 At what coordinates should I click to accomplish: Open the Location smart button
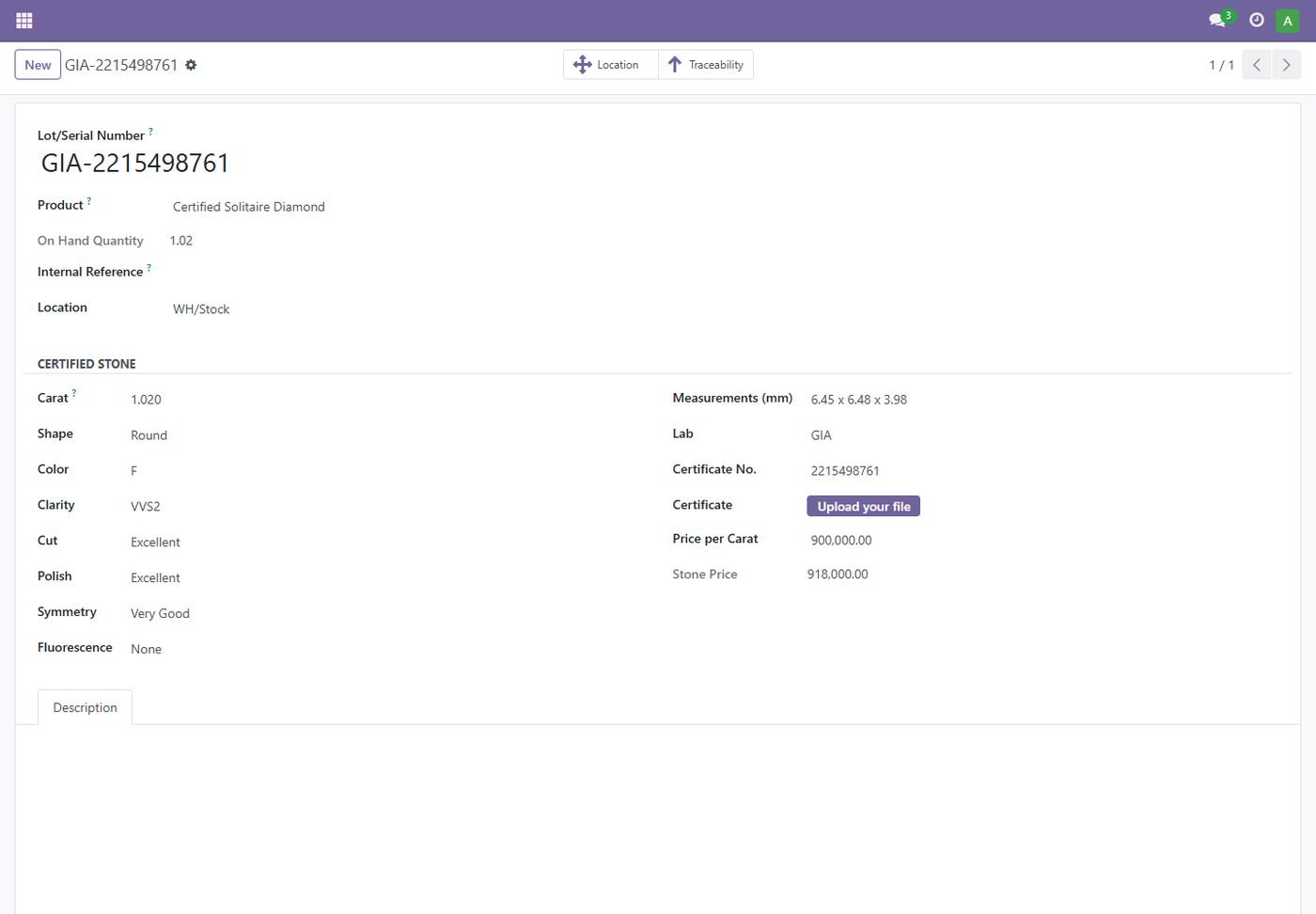[x=611, y=65]
